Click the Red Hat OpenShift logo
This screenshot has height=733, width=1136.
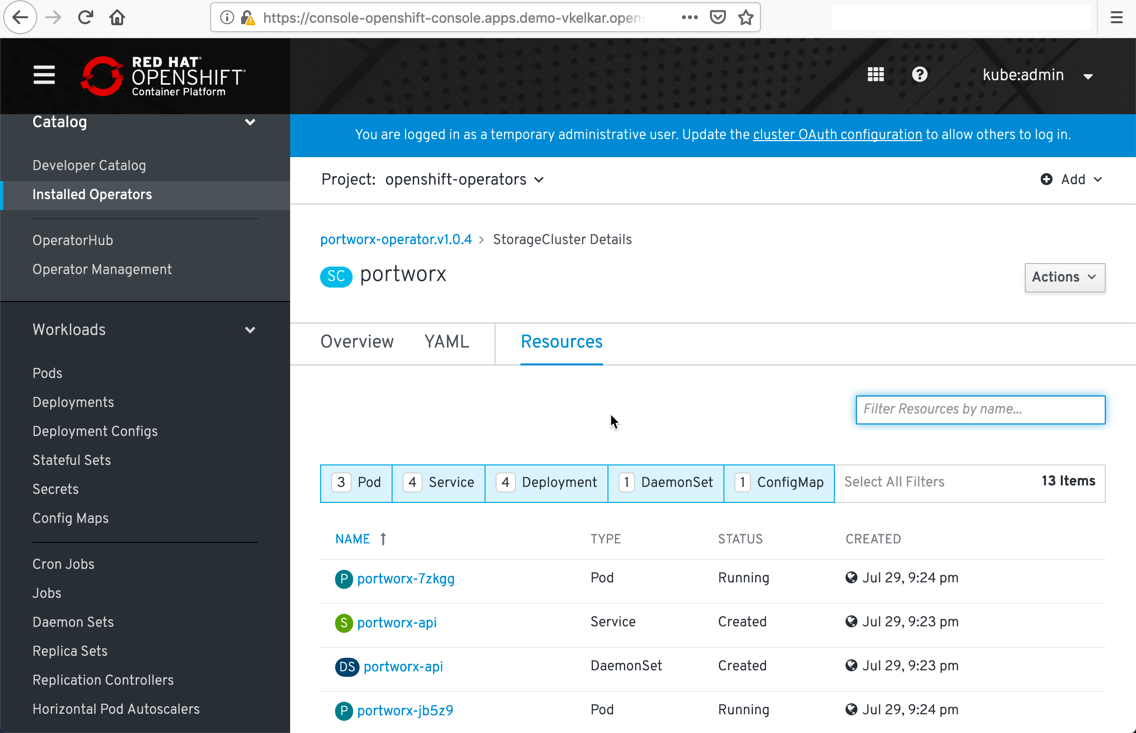point(163,76)
